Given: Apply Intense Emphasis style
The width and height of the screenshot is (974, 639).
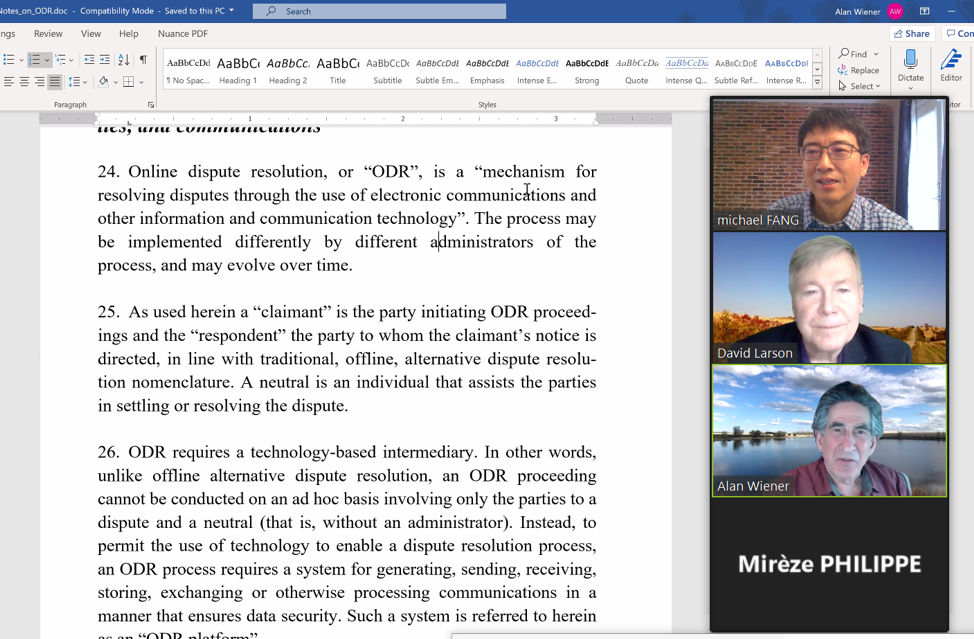Looking at the screenshot, I should 537,71.
